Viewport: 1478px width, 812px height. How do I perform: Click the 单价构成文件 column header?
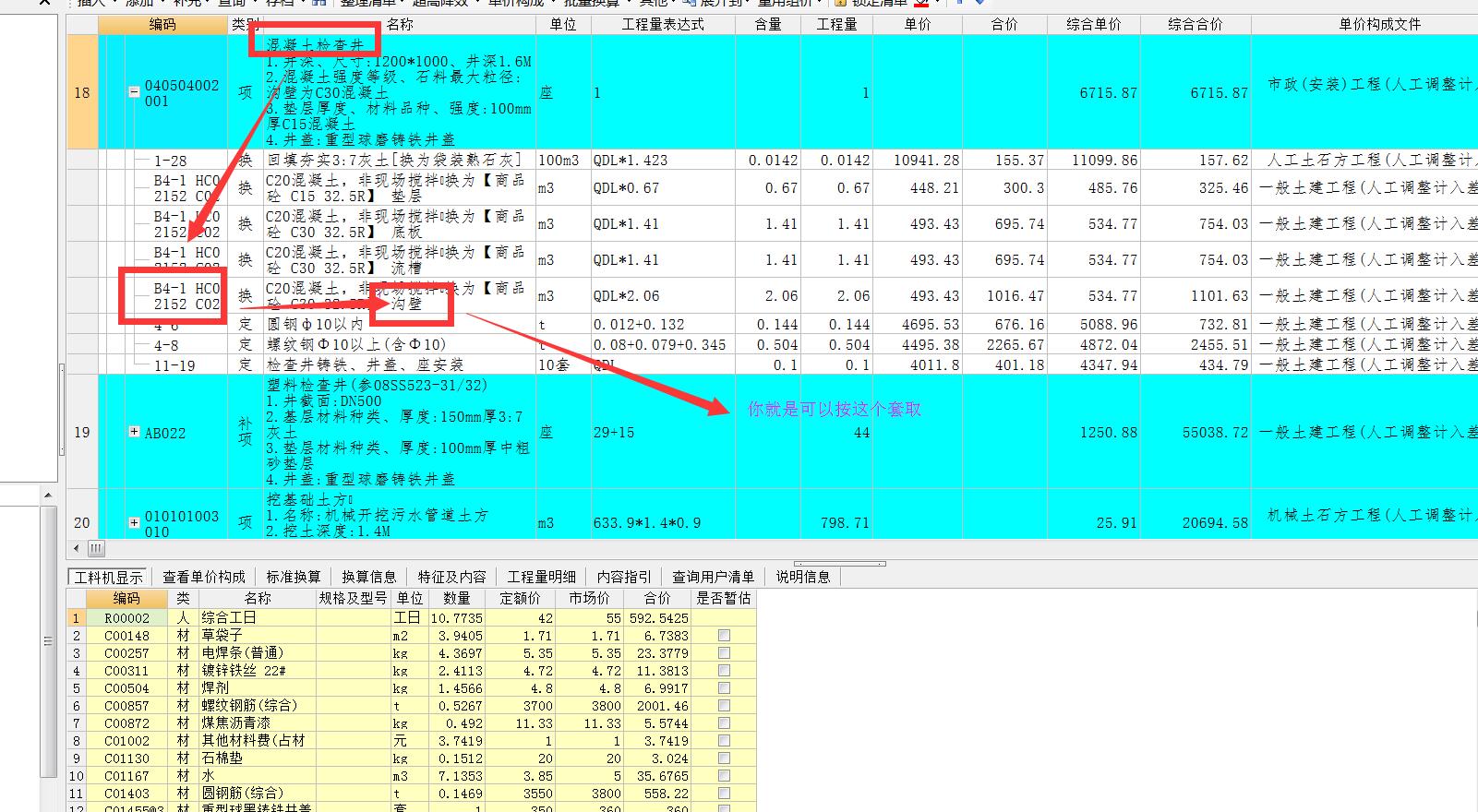(x=1364, y=24)
